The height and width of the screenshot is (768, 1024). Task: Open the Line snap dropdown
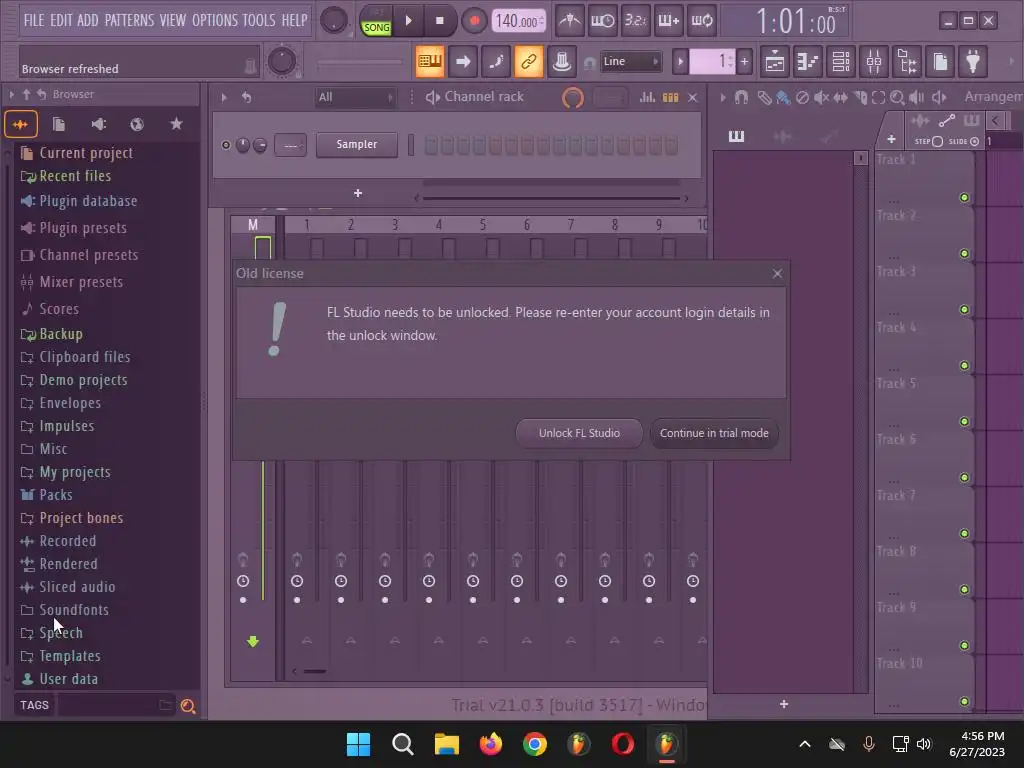click(630, 61)
